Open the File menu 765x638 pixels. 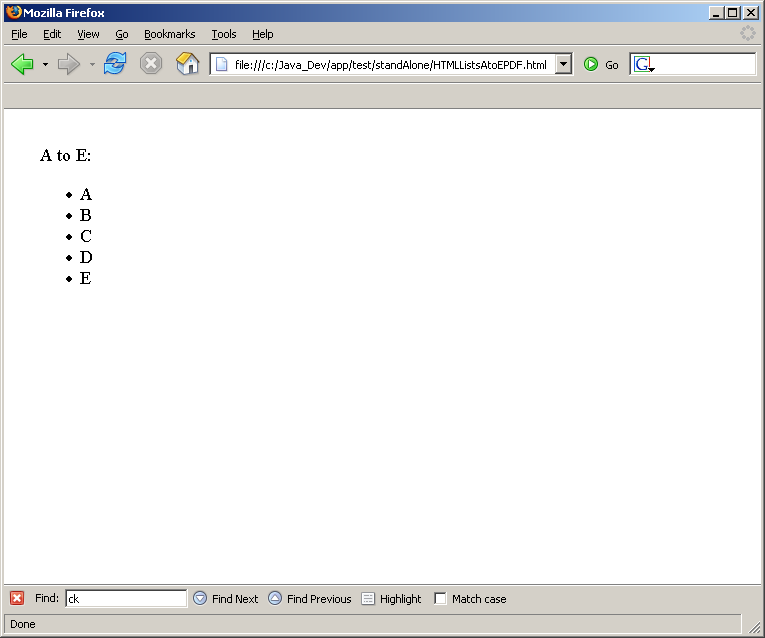click(19, 34)
